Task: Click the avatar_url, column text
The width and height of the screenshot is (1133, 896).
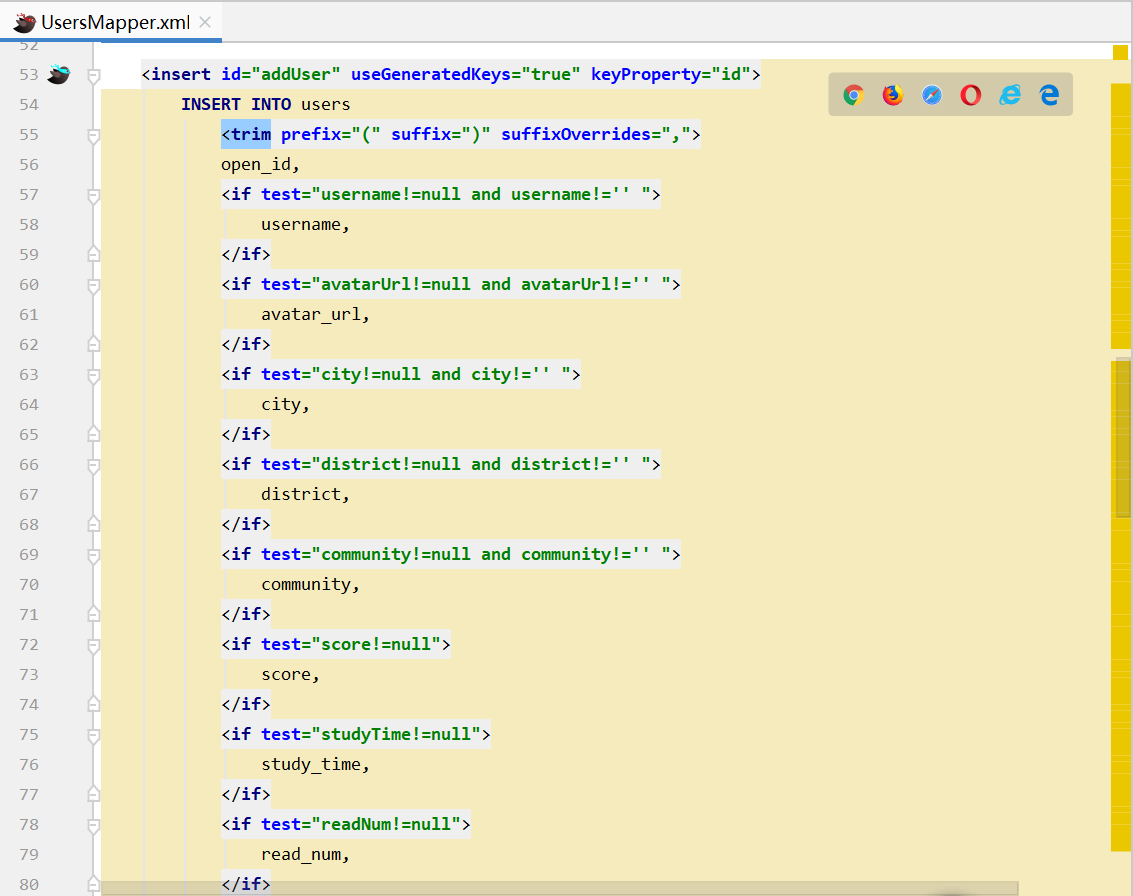Action: (315, 314)
